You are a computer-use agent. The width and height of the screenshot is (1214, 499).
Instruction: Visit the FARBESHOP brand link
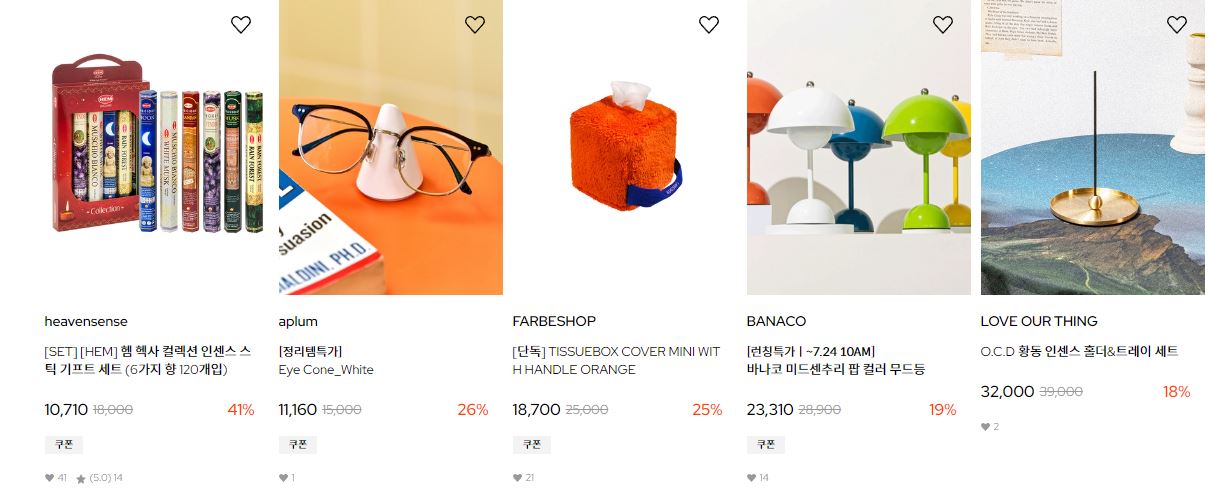(554, 321)
